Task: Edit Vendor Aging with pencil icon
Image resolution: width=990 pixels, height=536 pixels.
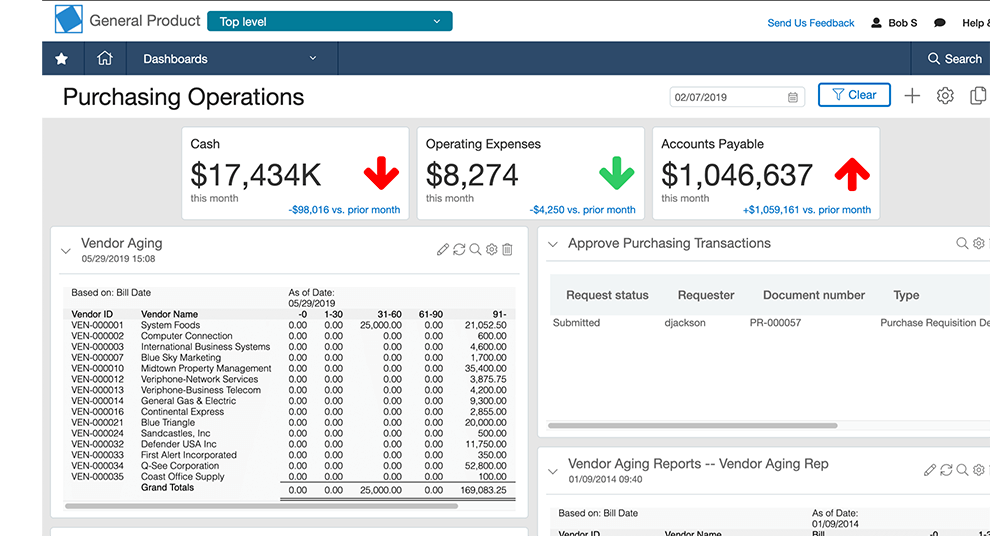Action: (x=443, y=249)
